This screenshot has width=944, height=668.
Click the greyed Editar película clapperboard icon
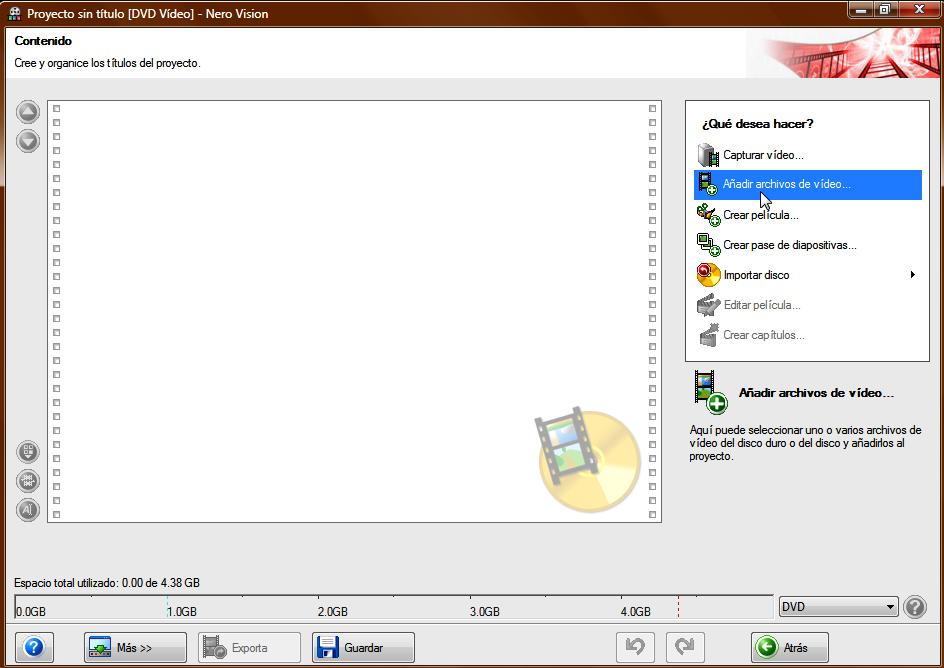point(708,305)
